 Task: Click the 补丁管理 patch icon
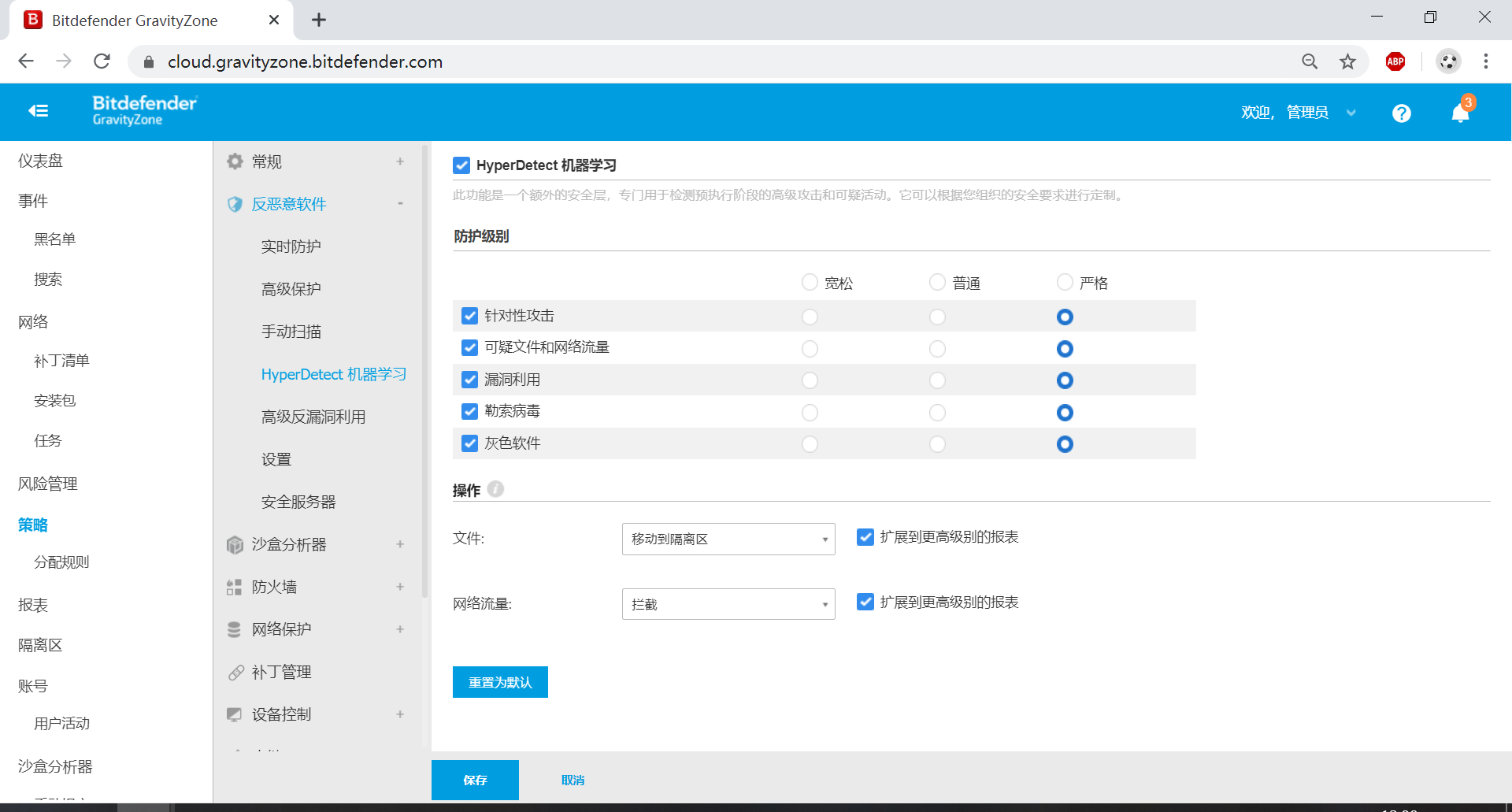pyautogui.click(x=235, y=672)
